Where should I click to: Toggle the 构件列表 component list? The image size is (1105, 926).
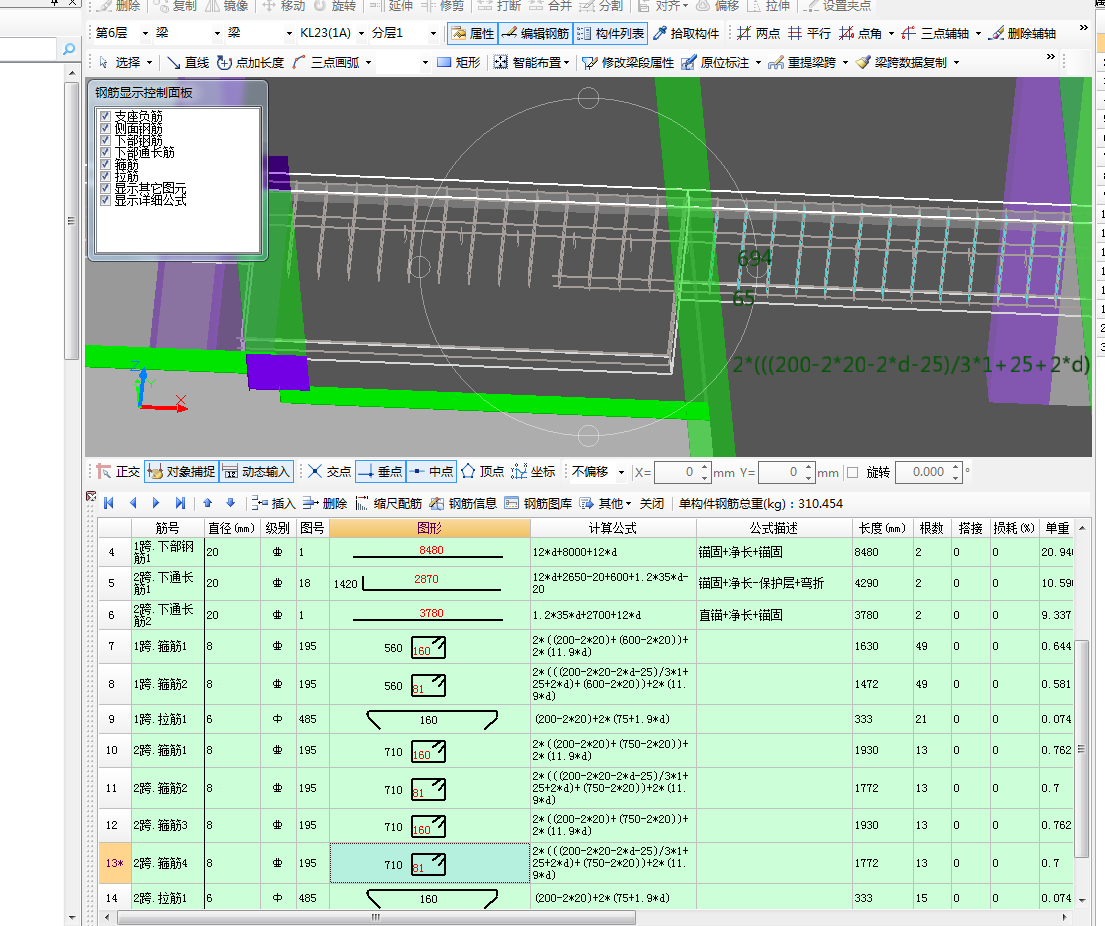click(x=610, y=33)
